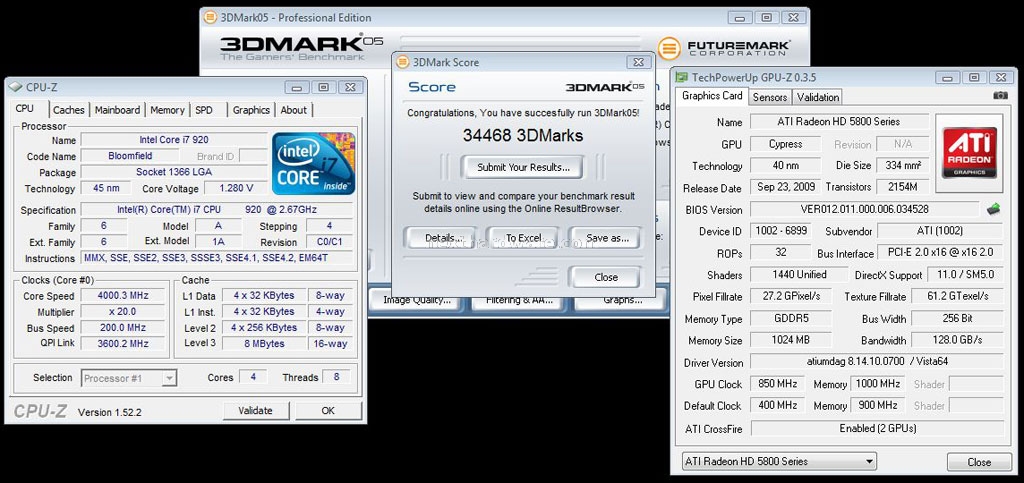Click the Die Size 334 mm² value
Viewport: 1024px width, 483px height.
tap(903, 165)
